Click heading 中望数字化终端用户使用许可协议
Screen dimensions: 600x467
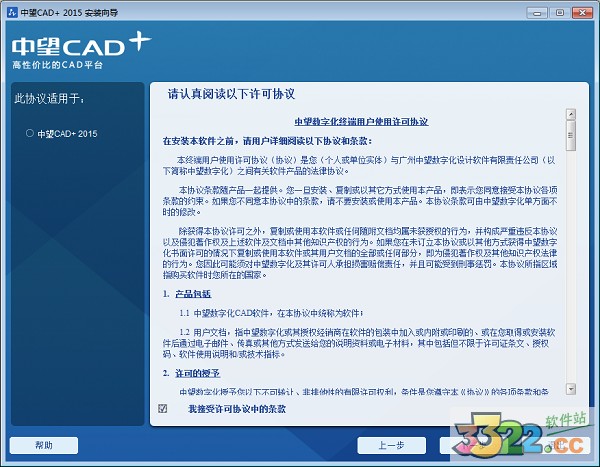[x=361, y=122]
